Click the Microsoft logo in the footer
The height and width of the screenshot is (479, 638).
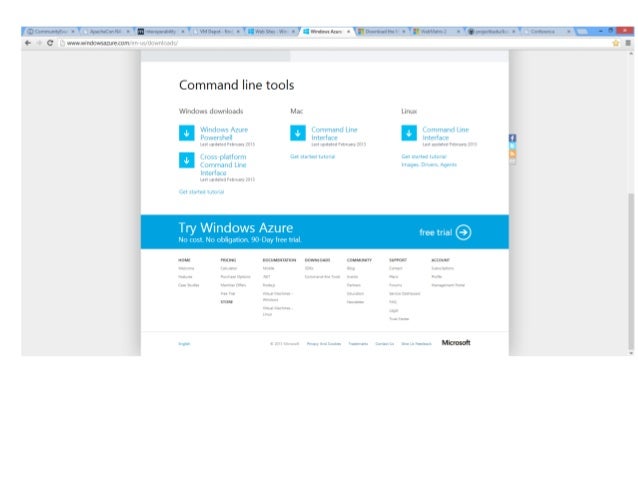456,343
